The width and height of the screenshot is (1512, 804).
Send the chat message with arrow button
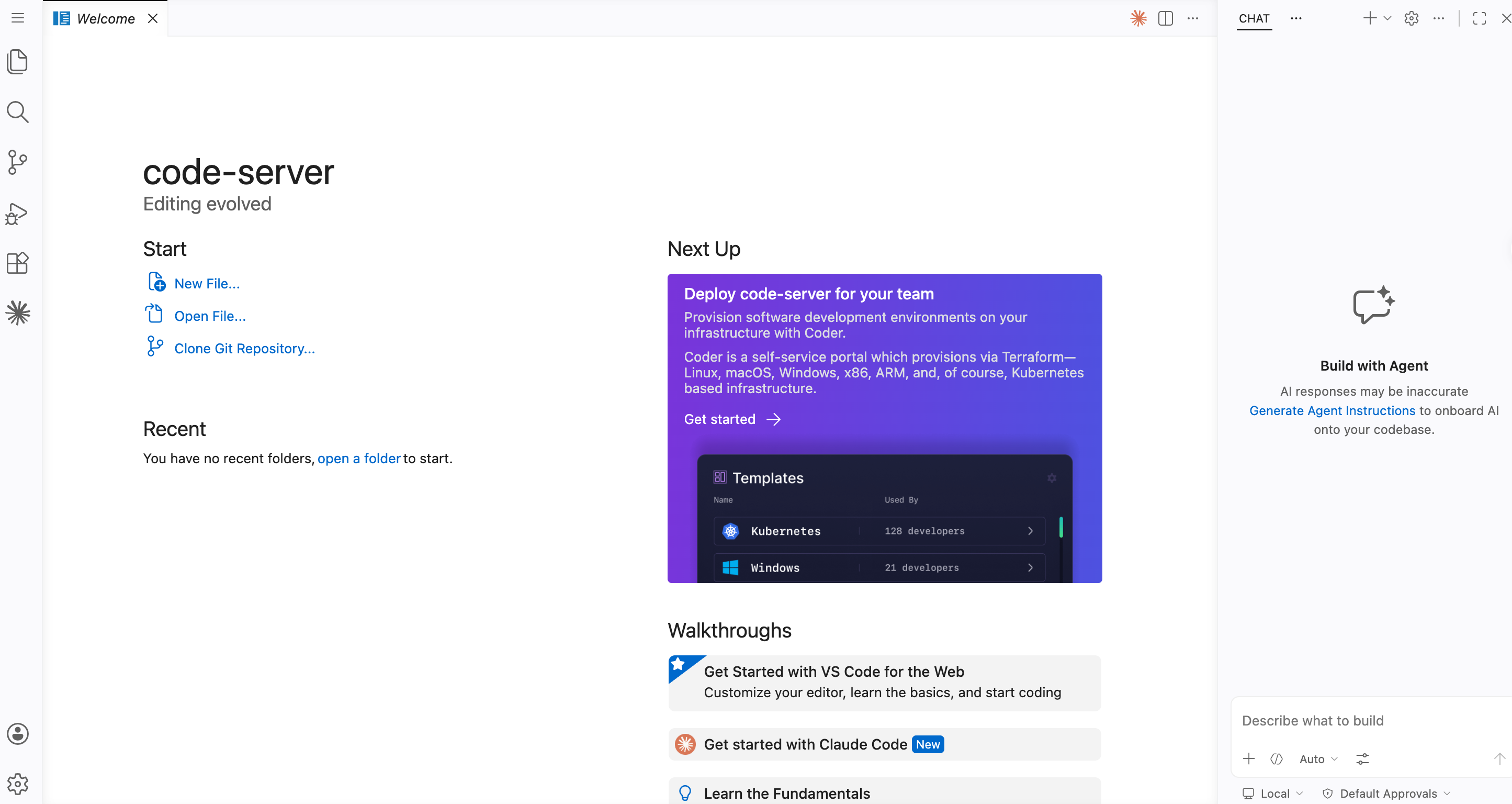point(1499,759)
